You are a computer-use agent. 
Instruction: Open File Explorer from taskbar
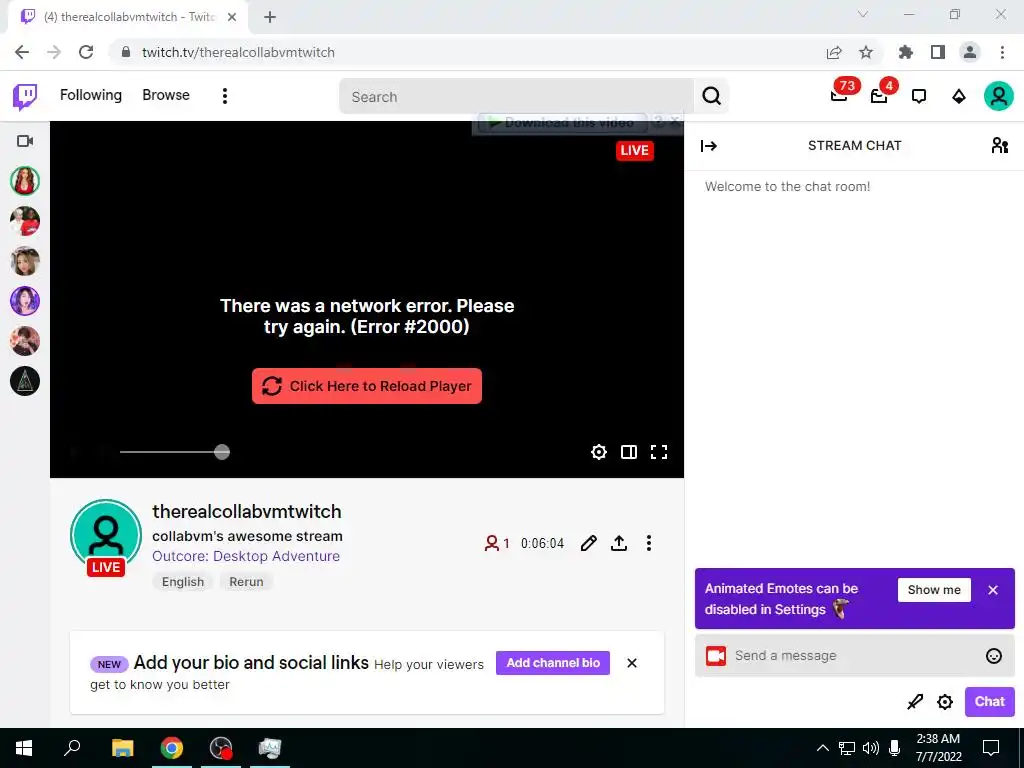point(122,748)
